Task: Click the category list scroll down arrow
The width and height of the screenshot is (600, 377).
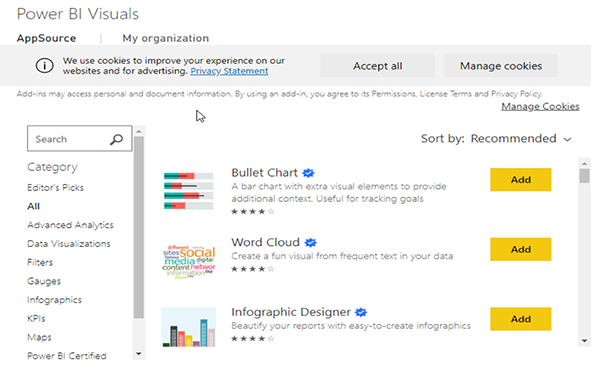Action: (139, 354)
